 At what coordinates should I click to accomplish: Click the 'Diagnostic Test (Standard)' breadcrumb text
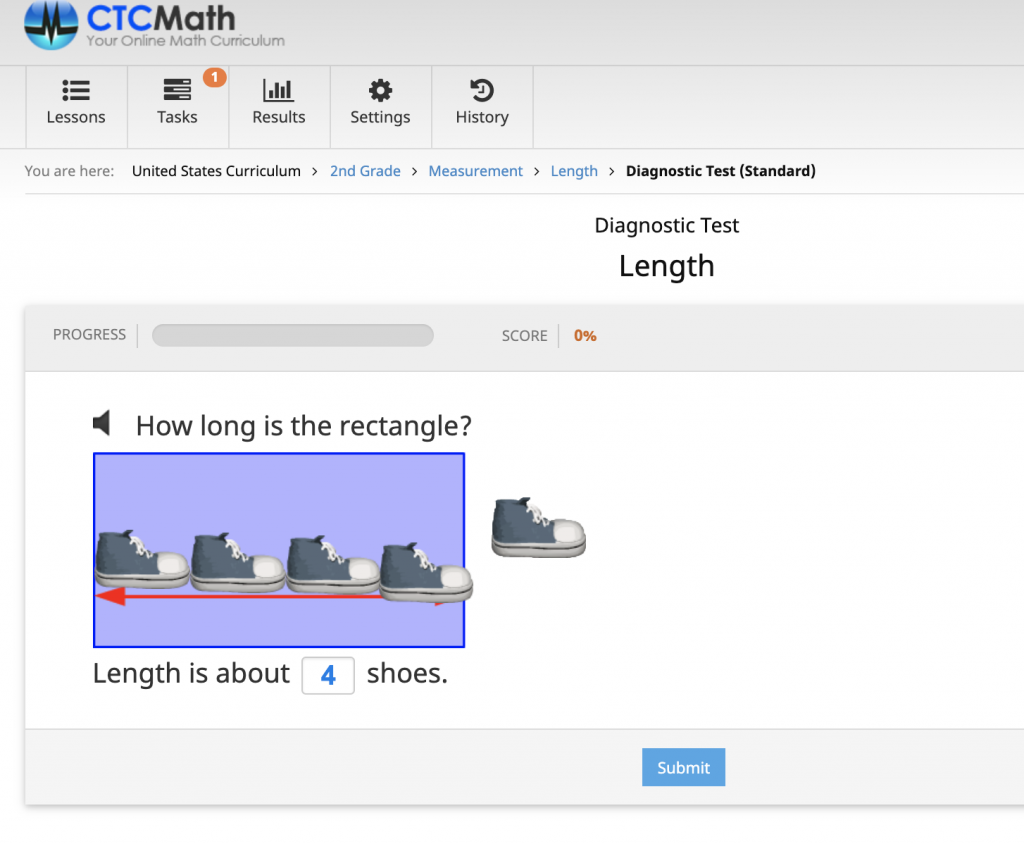click(720, 171)
